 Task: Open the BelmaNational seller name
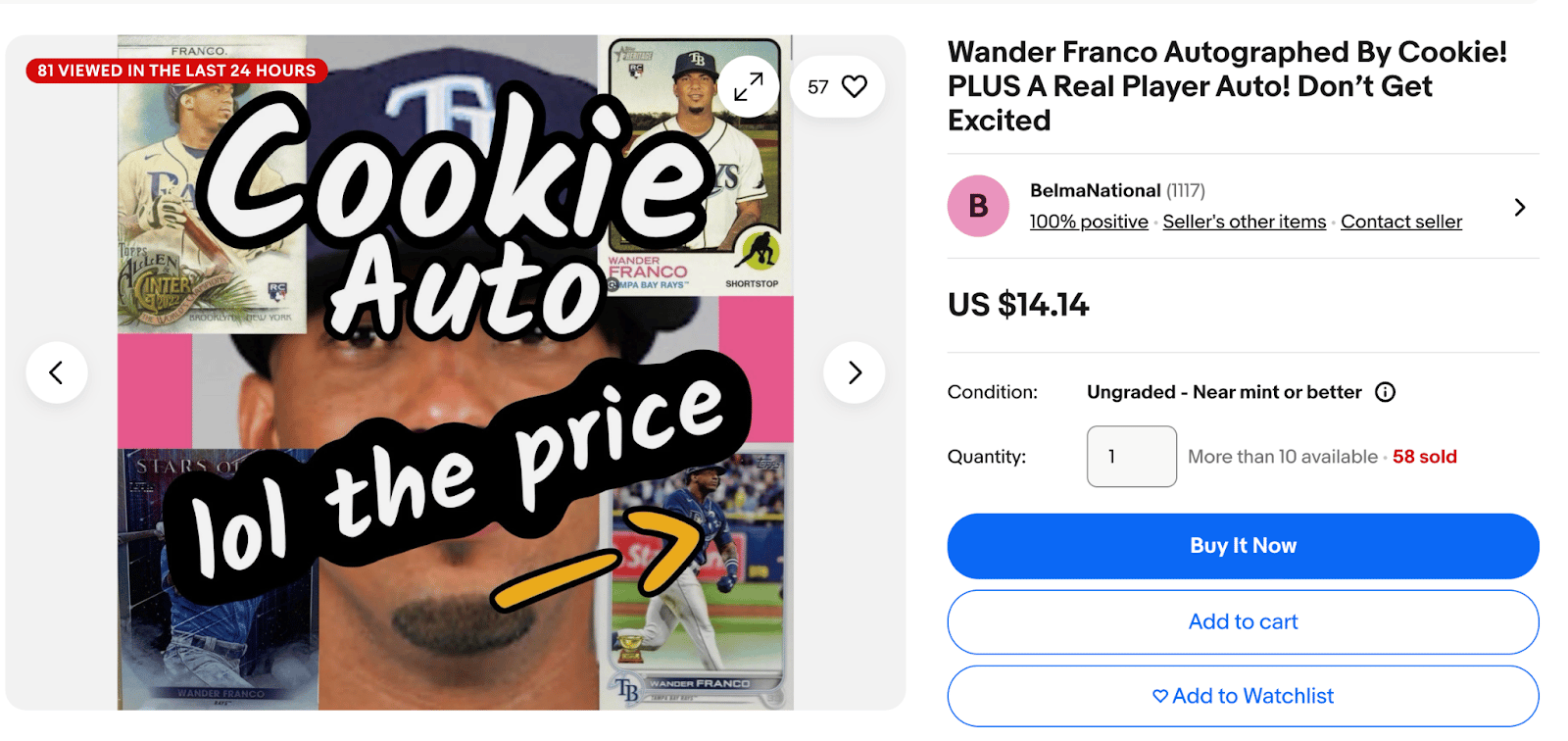(1096, 190)
